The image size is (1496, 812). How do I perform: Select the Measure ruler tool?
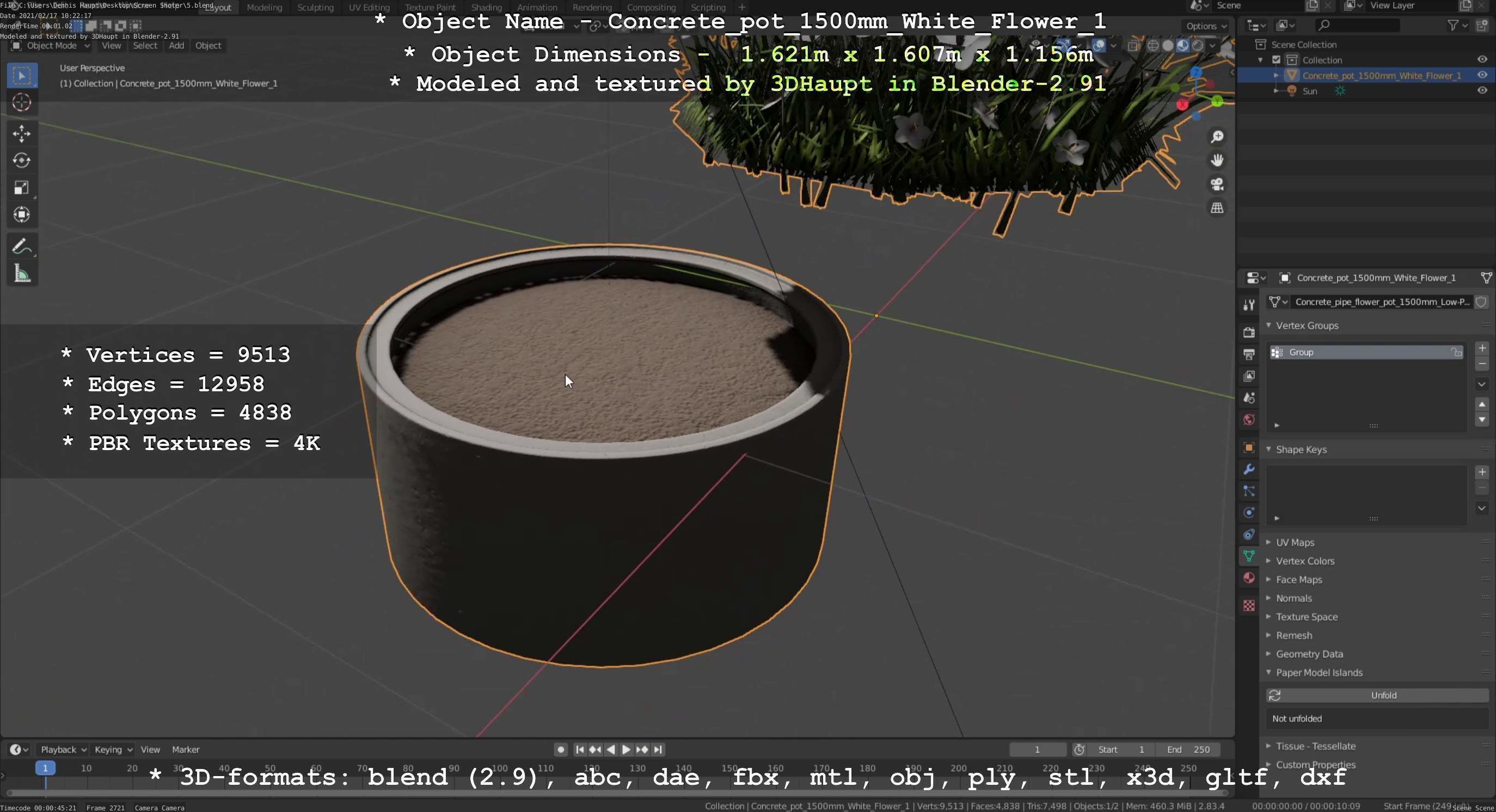22,273
